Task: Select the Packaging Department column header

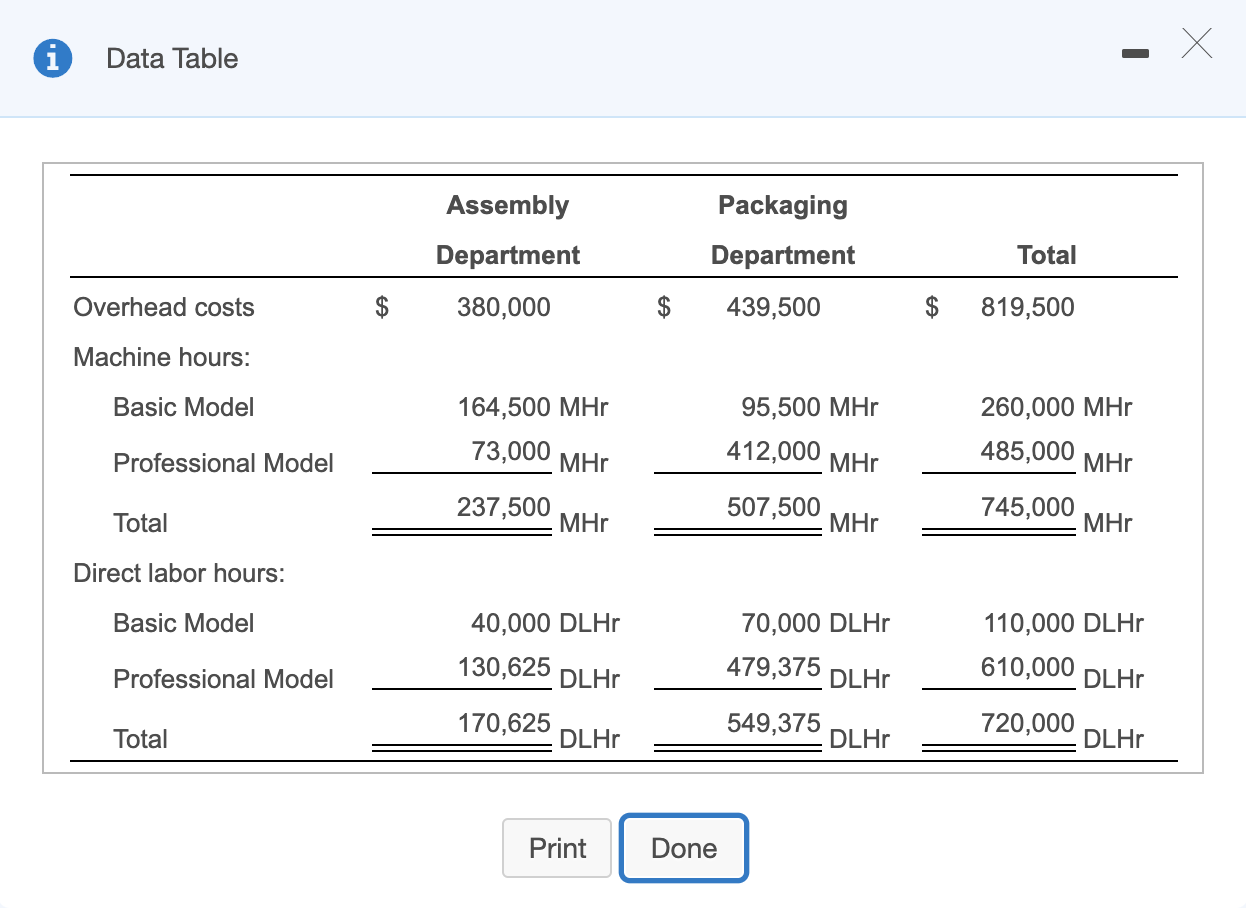Action: 783,230
